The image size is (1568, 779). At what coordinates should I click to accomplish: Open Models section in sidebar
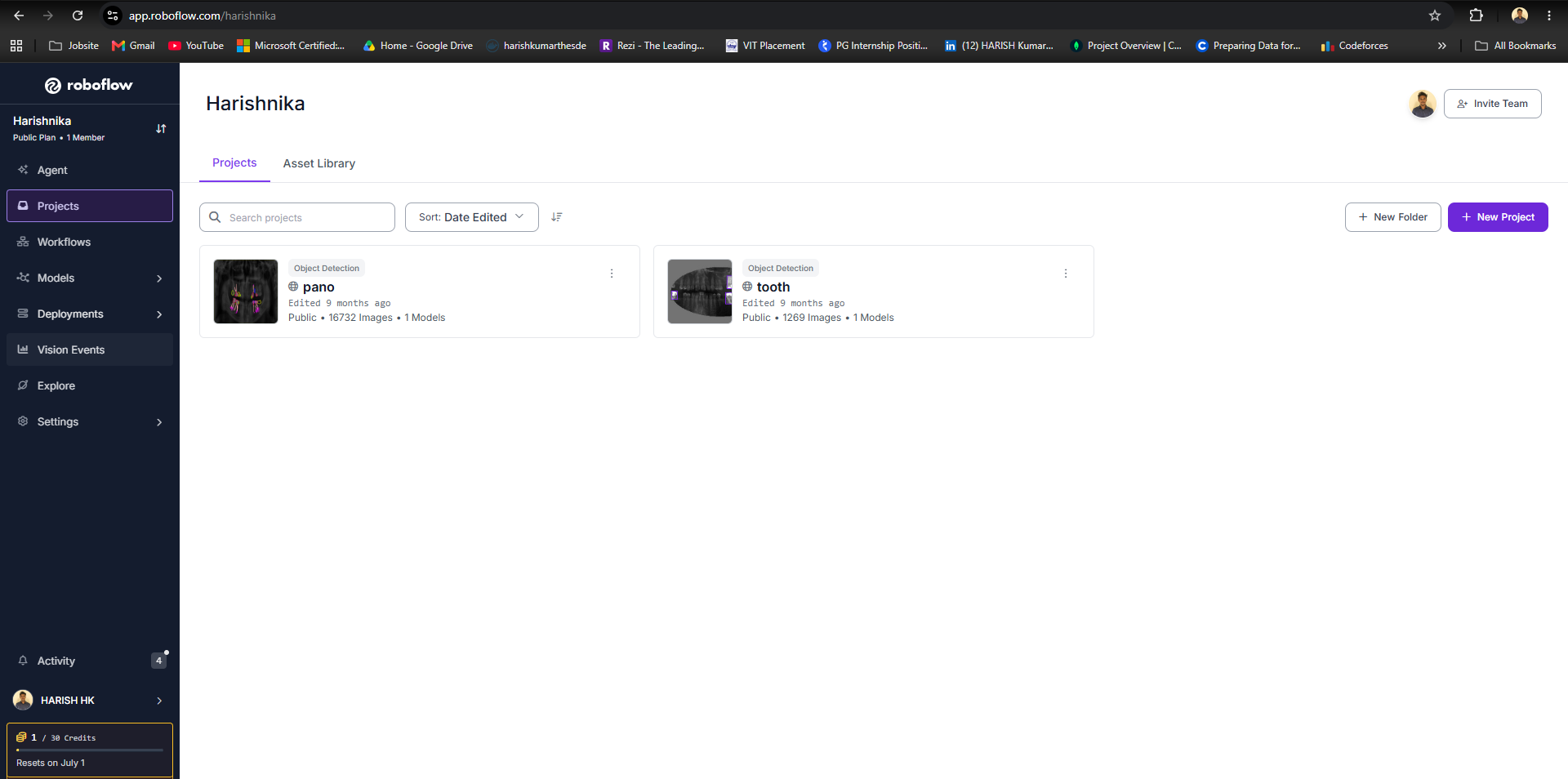coord(90,278)
